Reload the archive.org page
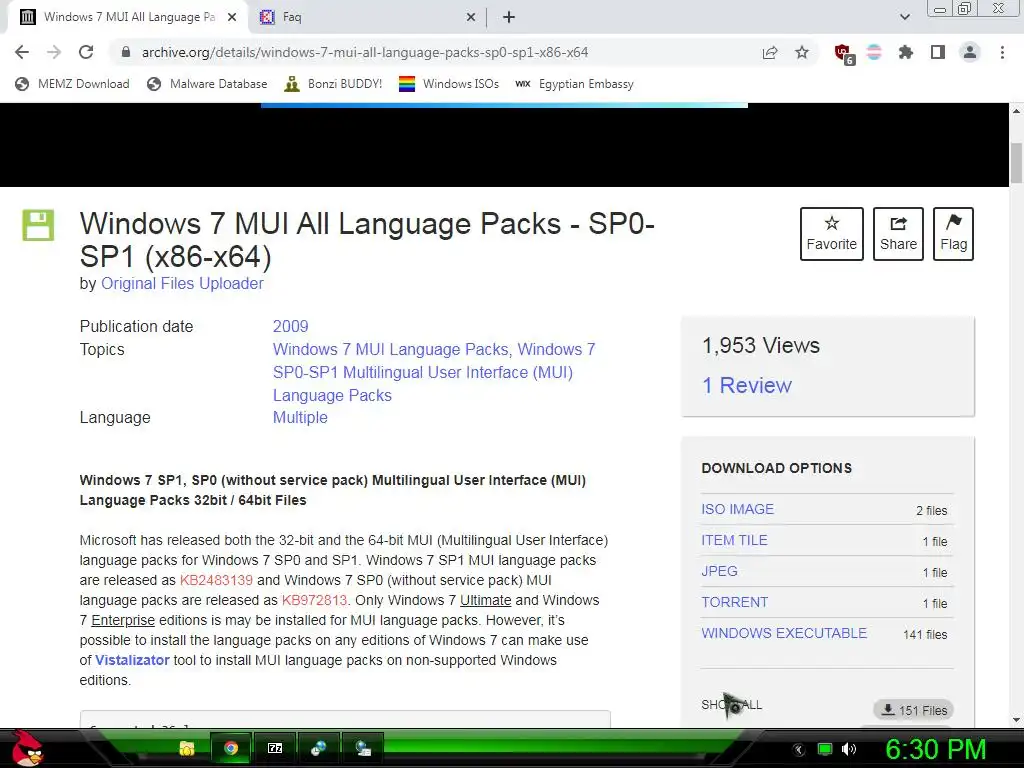The height and width of the screenshot is (768, 1024). 86,52
